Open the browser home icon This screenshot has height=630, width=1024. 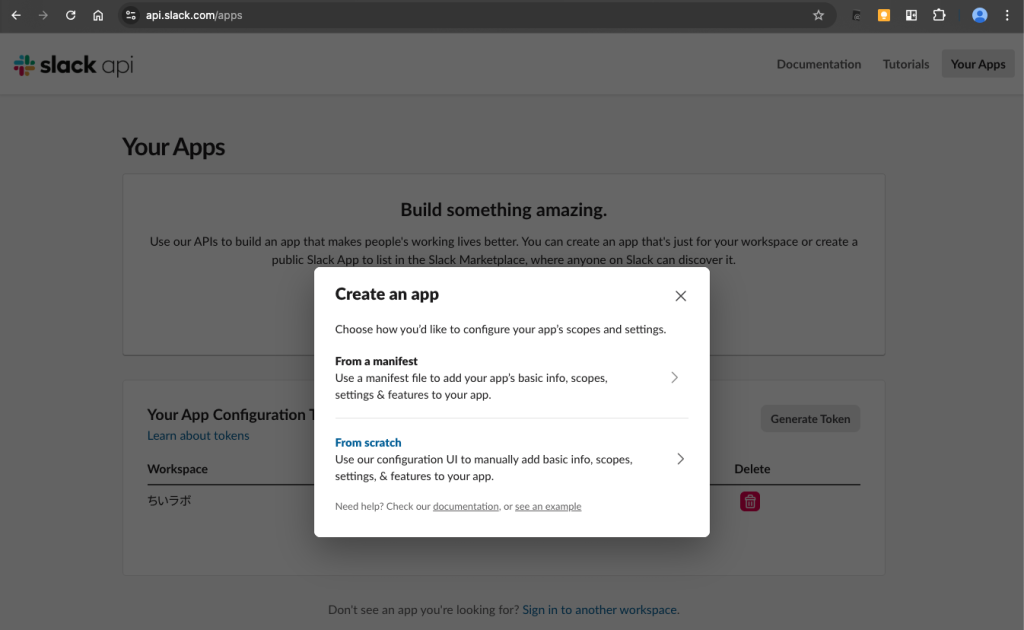coord(98,15)
